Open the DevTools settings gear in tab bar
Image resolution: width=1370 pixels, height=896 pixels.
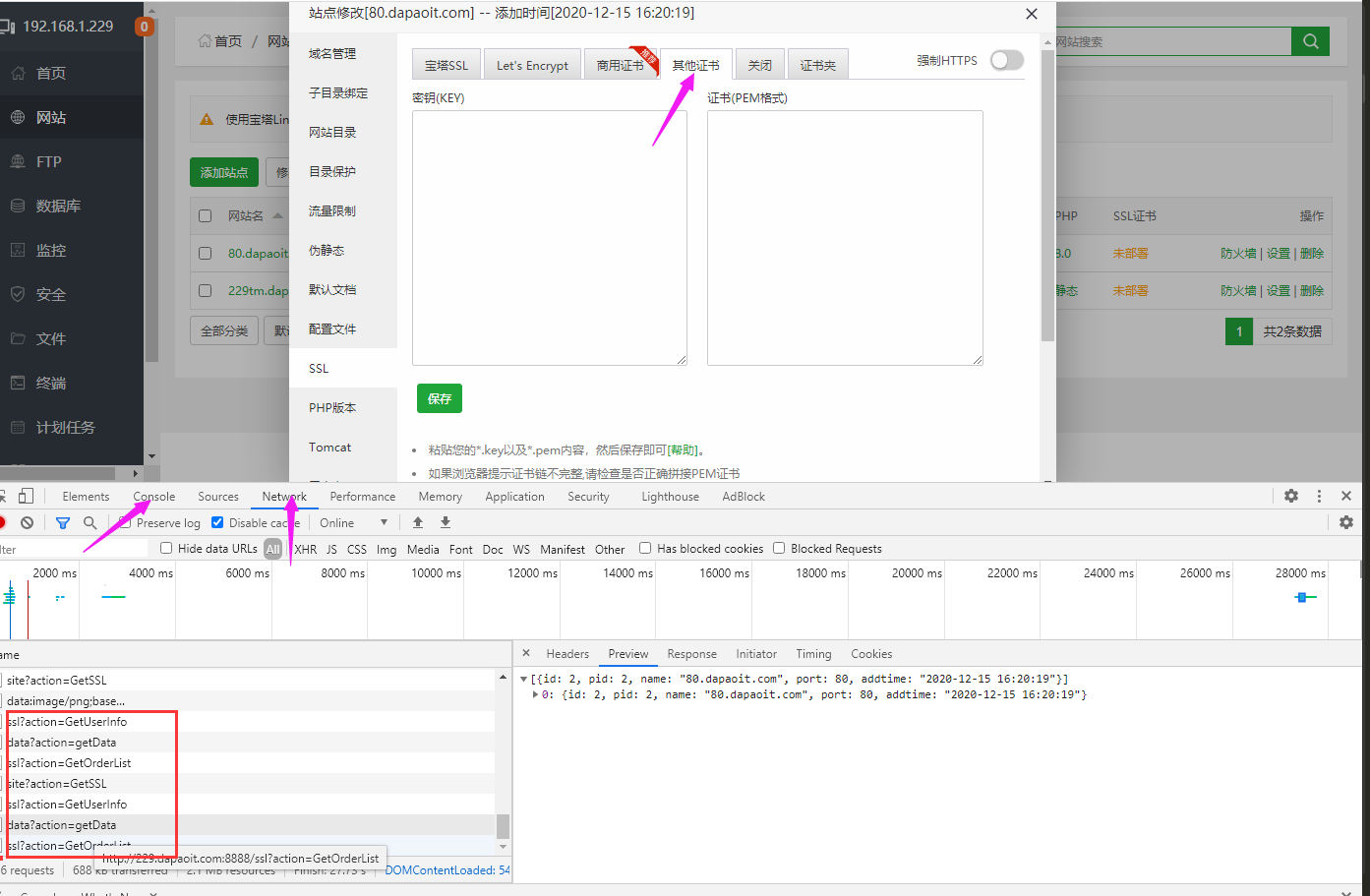coord(1291,496)
